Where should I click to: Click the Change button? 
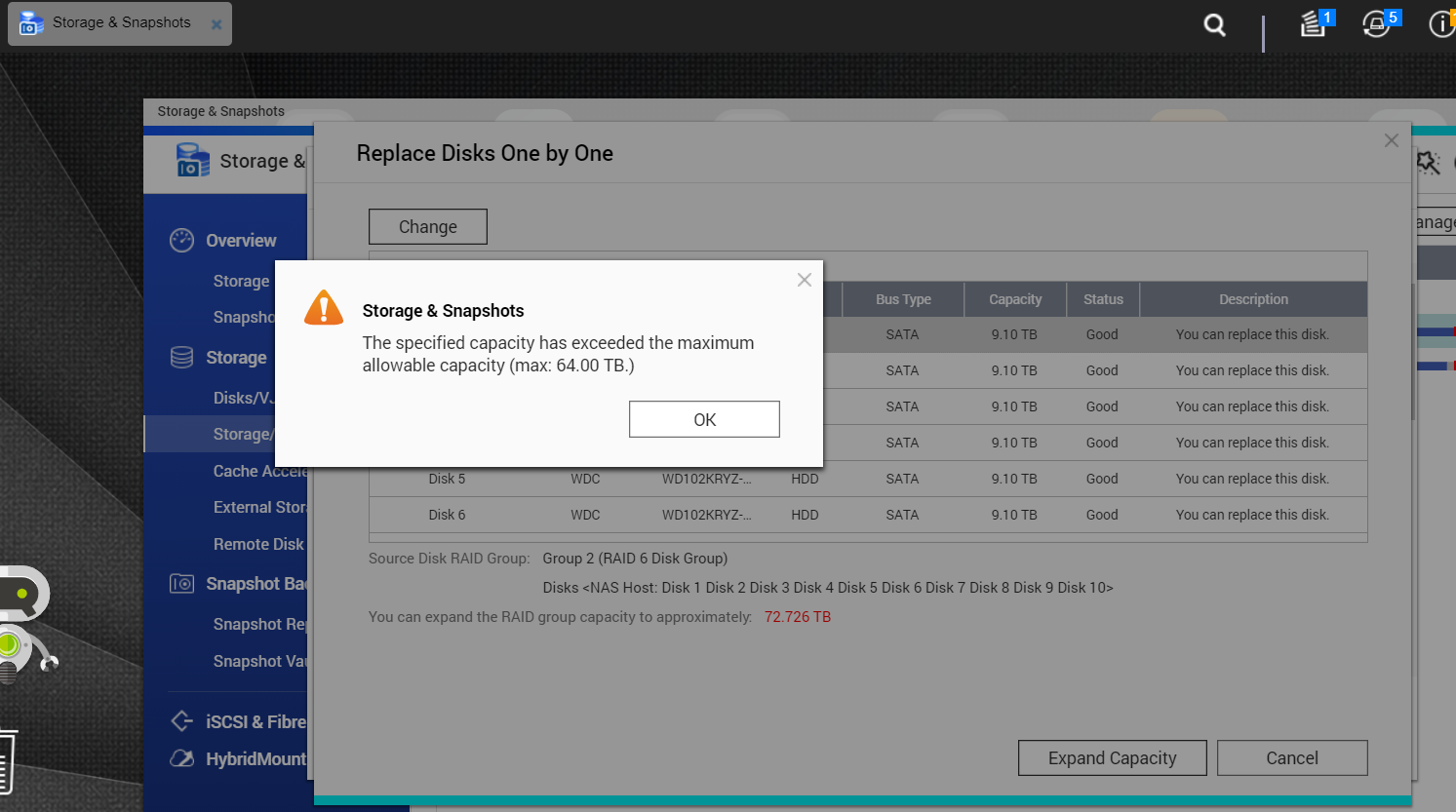tap(427, 227)
